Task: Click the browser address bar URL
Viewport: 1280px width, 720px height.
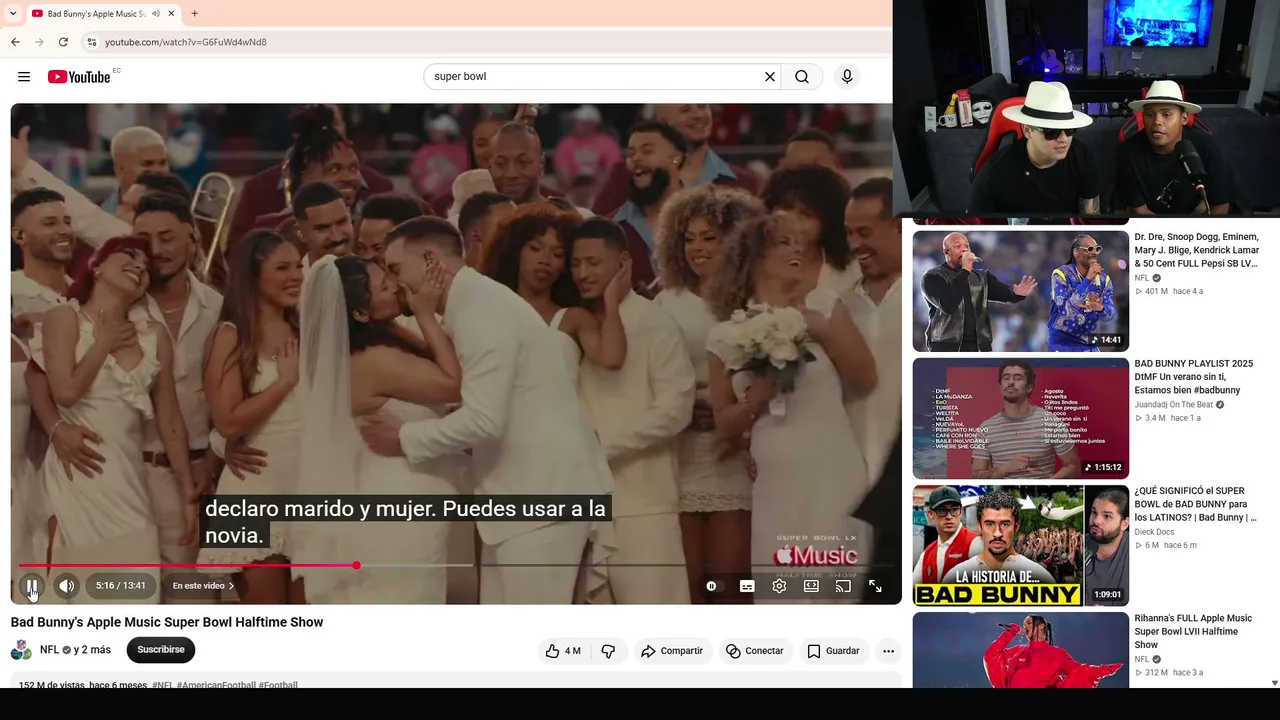Action: pos(186,42)
